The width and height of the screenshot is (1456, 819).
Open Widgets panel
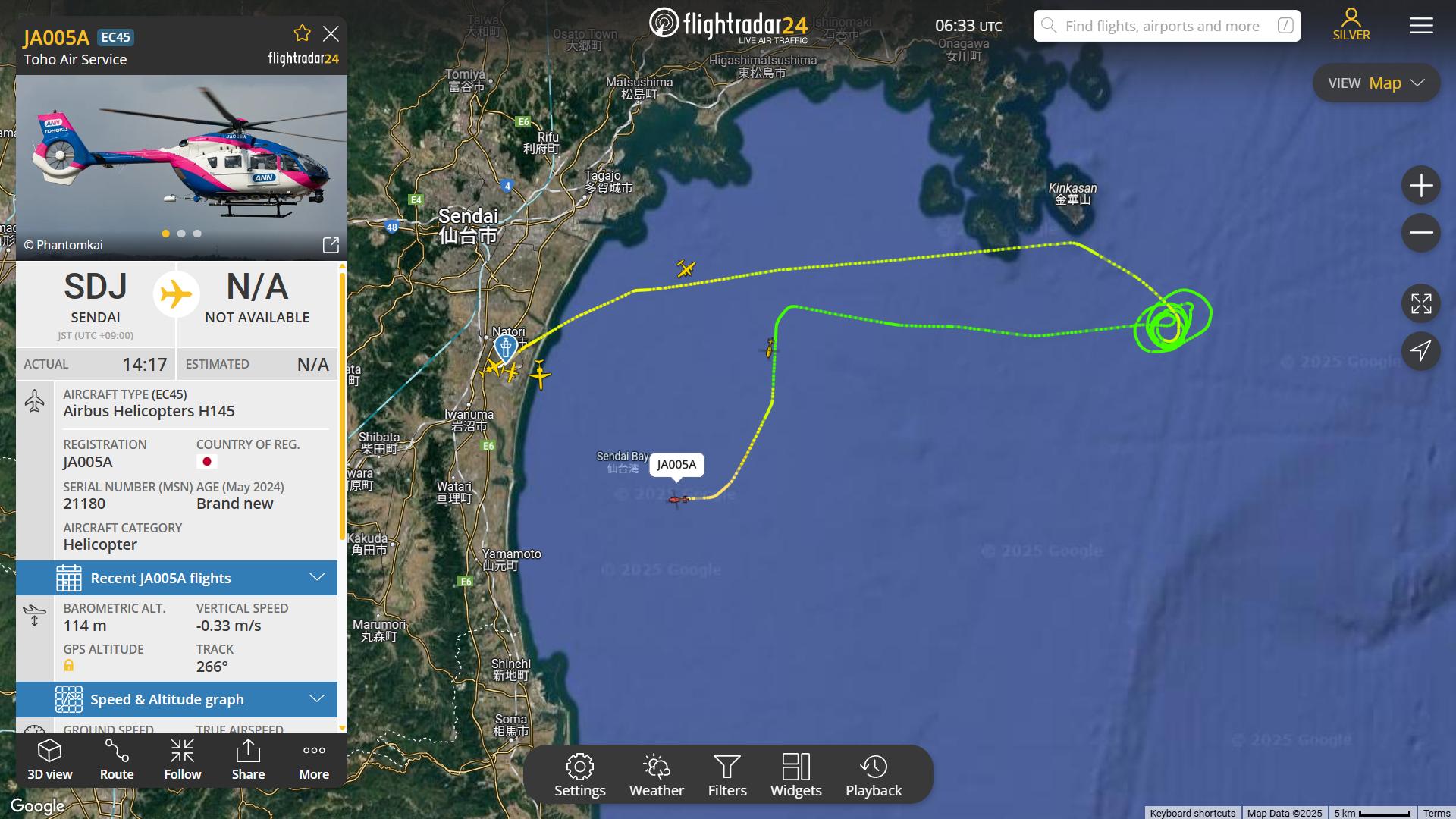click(796, 775)
